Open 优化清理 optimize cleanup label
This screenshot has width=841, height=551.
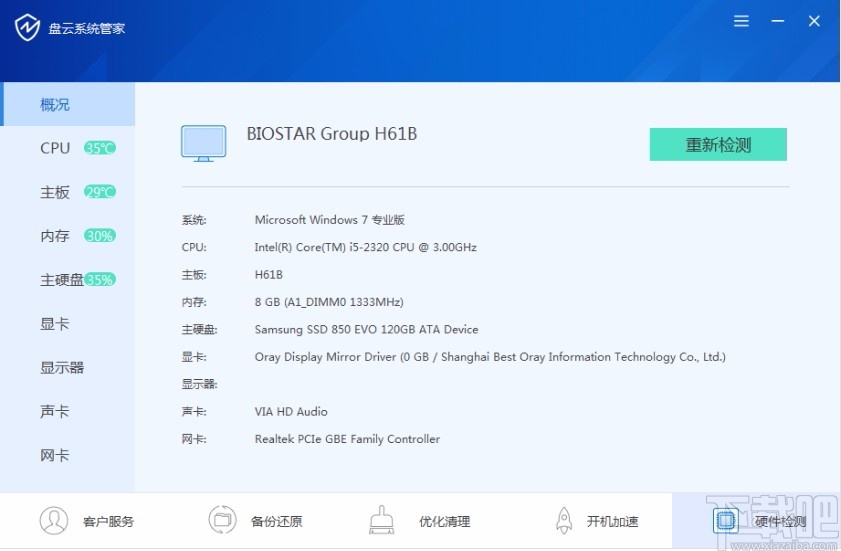tap(445, 521)
